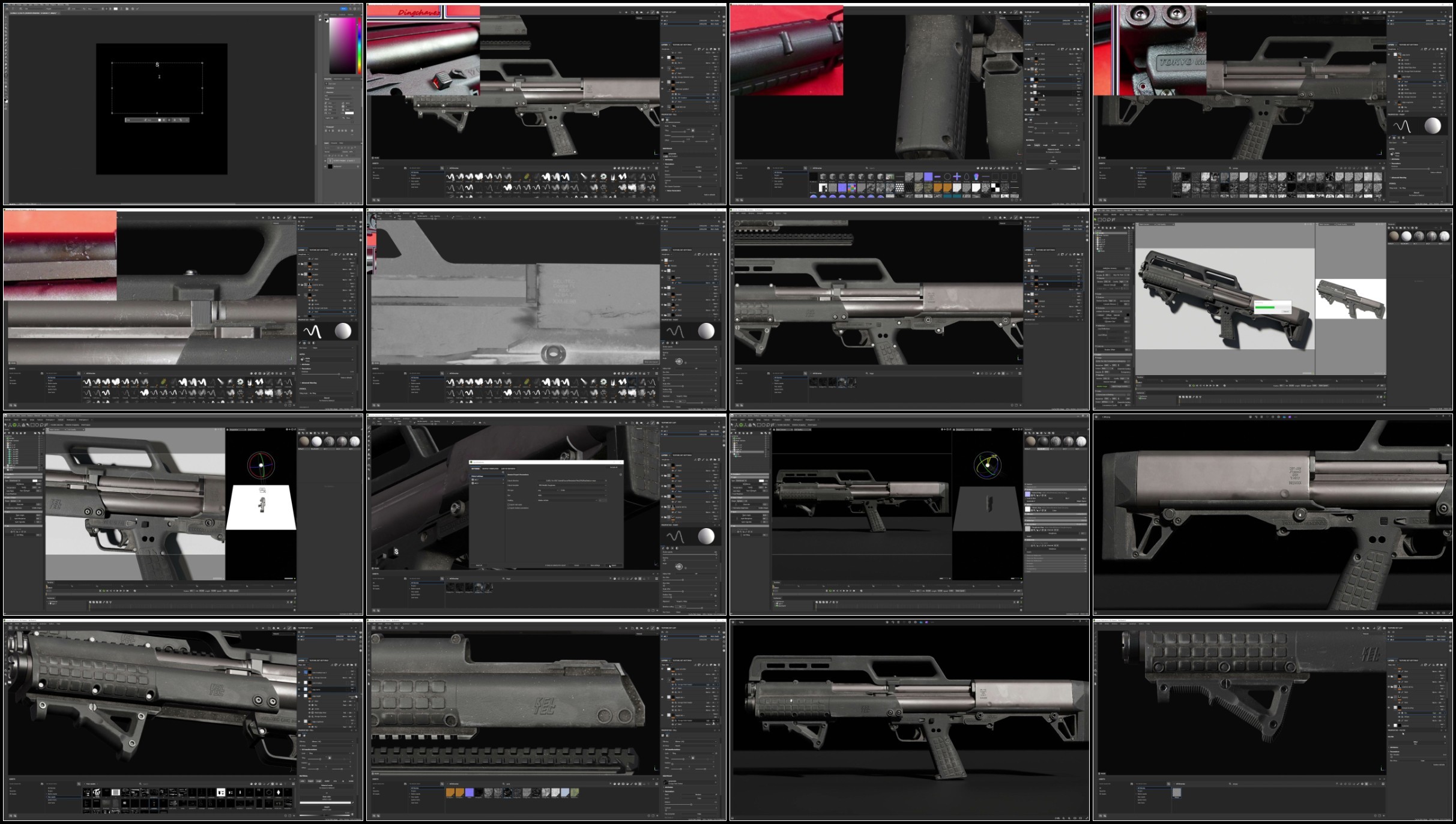Switch to List of Exports tab
This screenshot has height=824, width=1456.
(508, 469)
